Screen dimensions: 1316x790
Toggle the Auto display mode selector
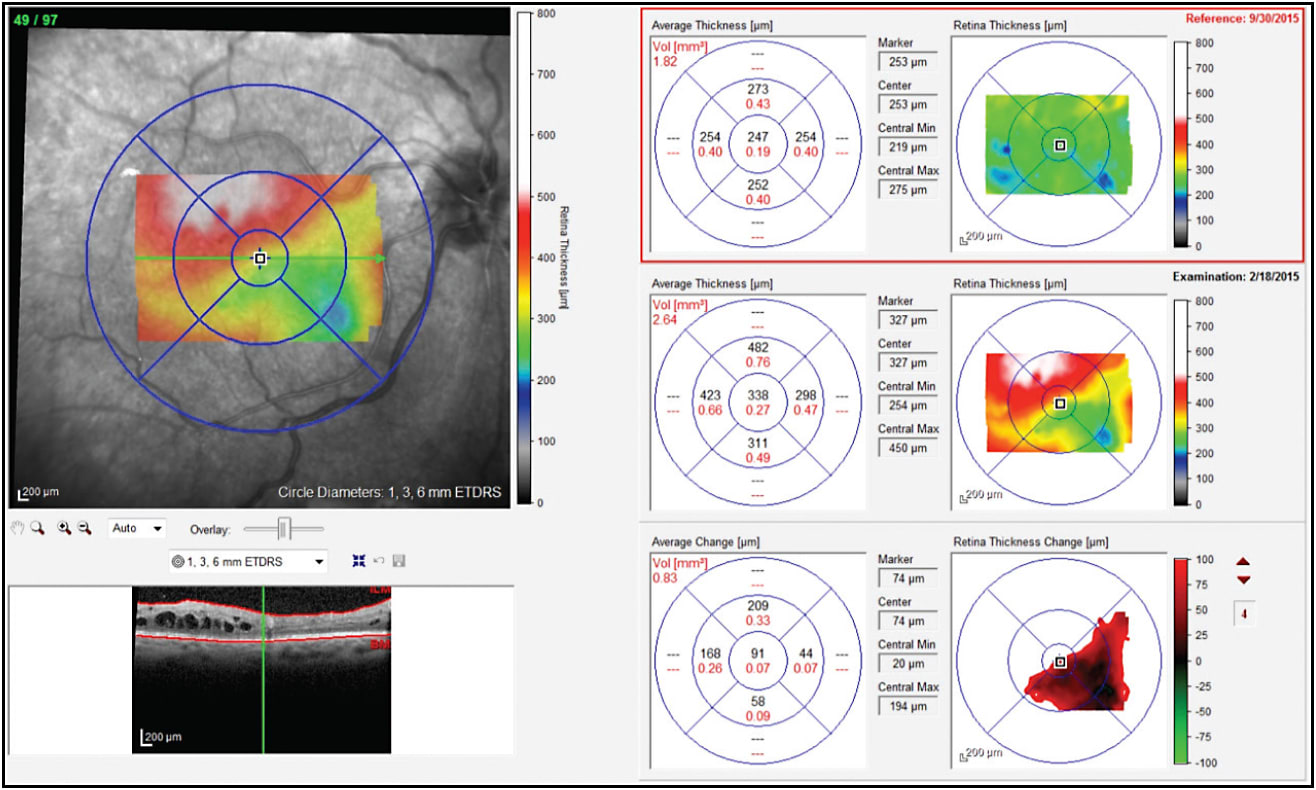[x=135, y=528]
